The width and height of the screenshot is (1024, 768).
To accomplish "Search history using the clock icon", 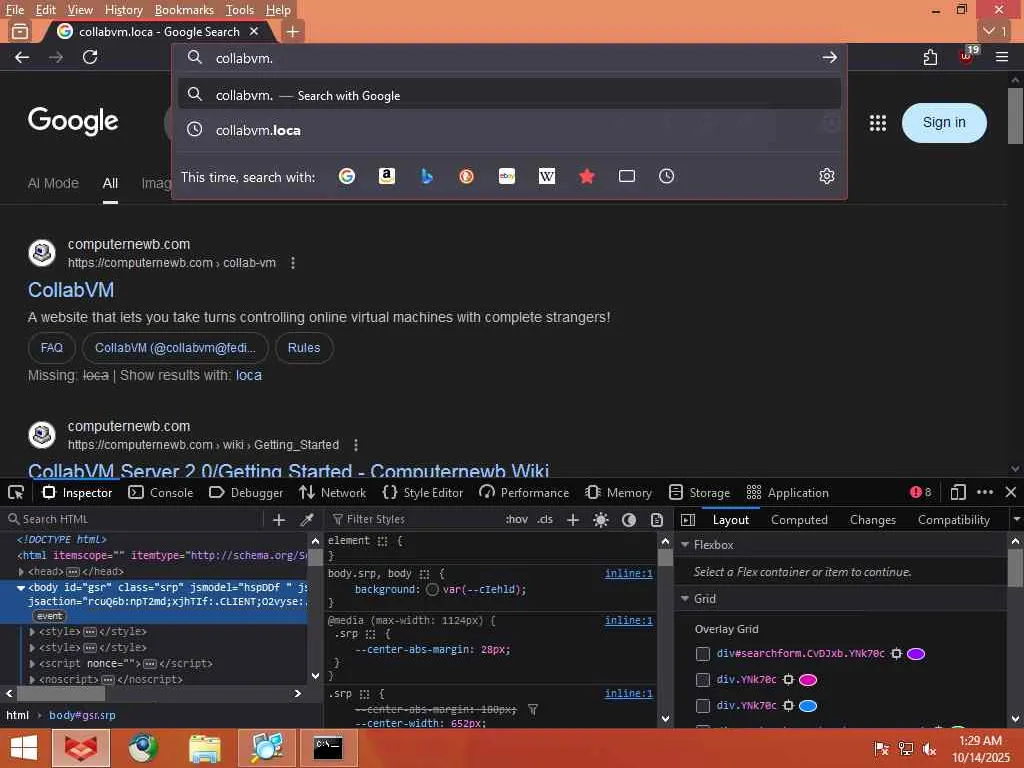I will [666, 176].
